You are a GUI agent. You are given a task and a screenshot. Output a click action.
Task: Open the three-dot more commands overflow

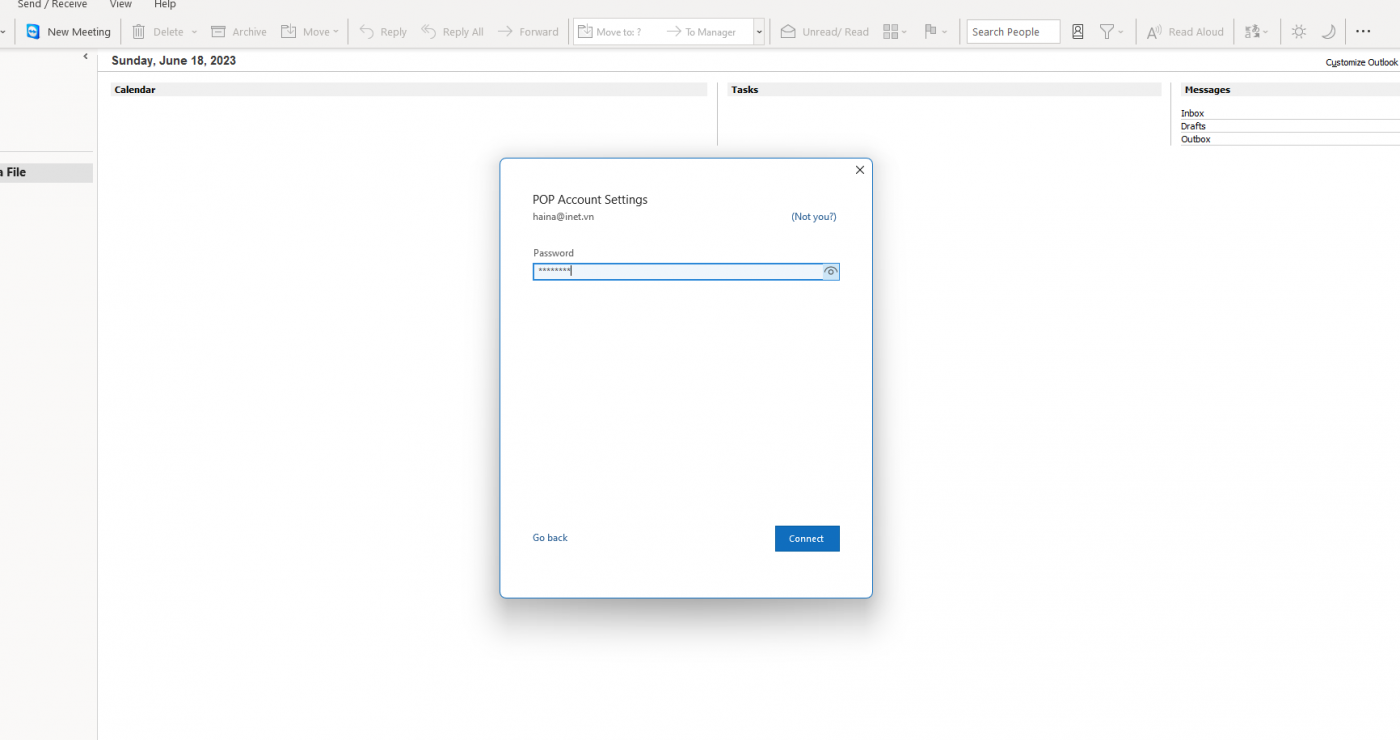1363,32
